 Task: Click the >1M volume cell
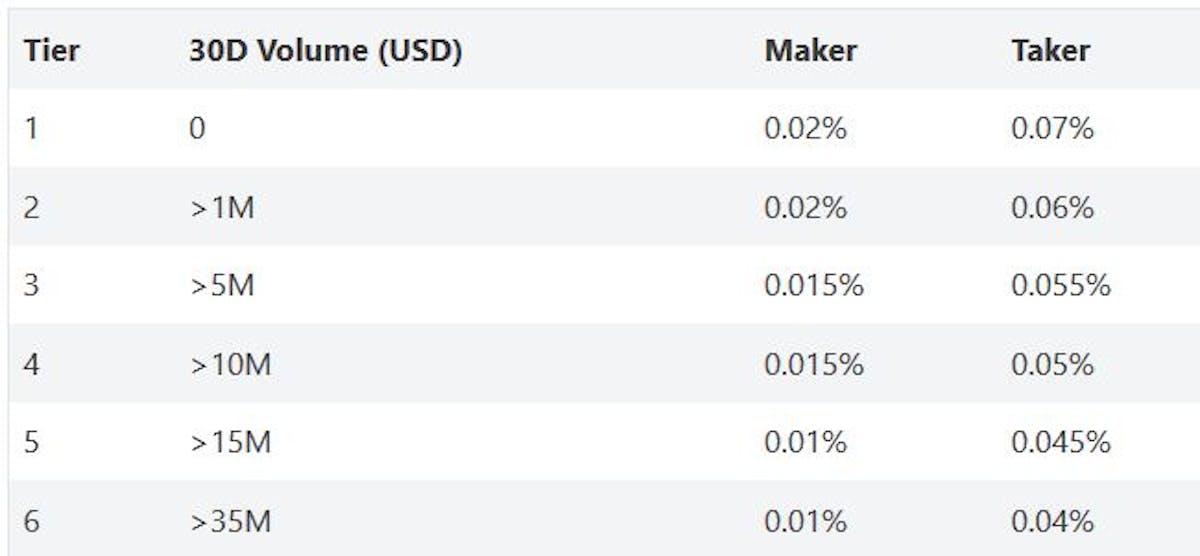pos(222,208)
